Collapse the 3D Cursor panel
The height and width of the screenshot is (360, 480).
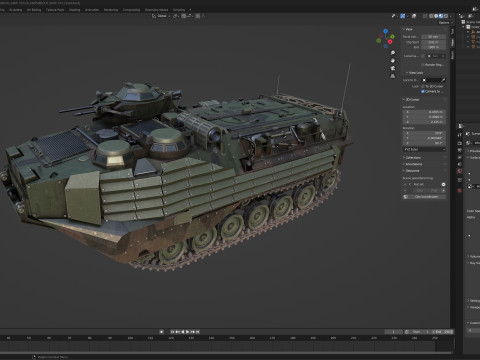pos(411,100)
